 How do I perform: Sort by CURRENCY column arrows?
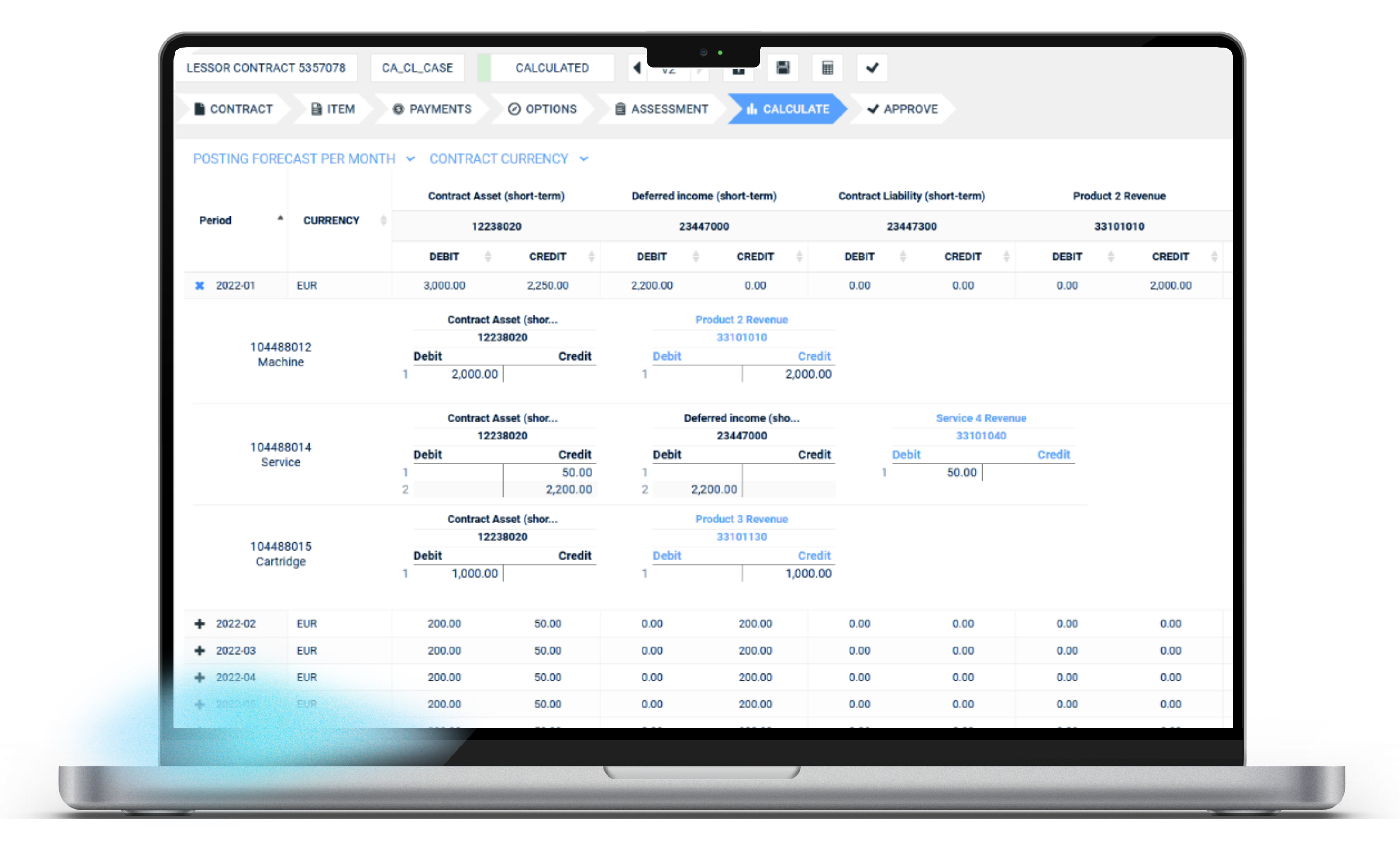pyautogui.click(x=383, y=221)
